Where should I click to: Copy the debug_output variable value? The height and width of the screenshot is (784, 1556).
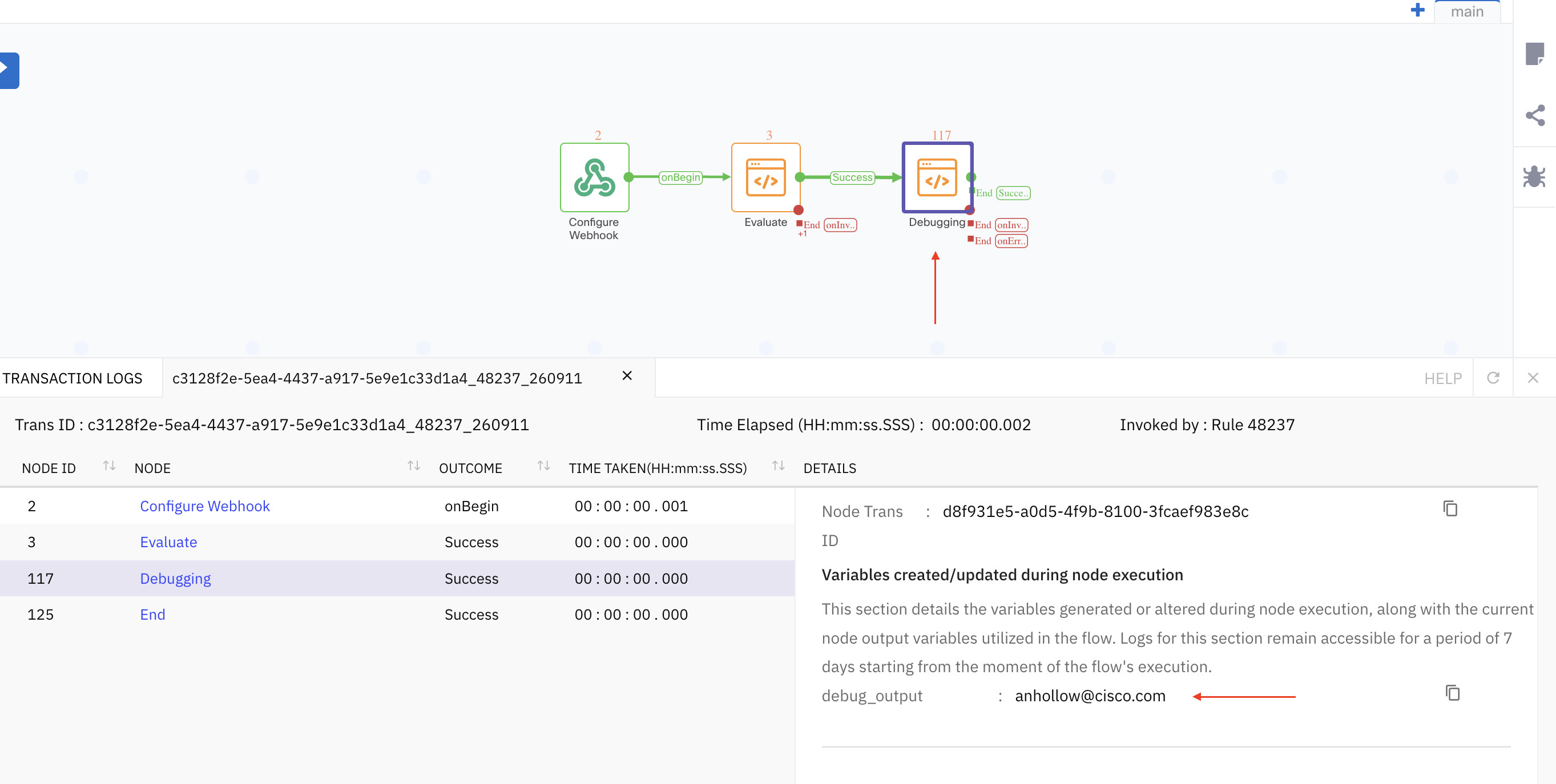pos(1452,693)
